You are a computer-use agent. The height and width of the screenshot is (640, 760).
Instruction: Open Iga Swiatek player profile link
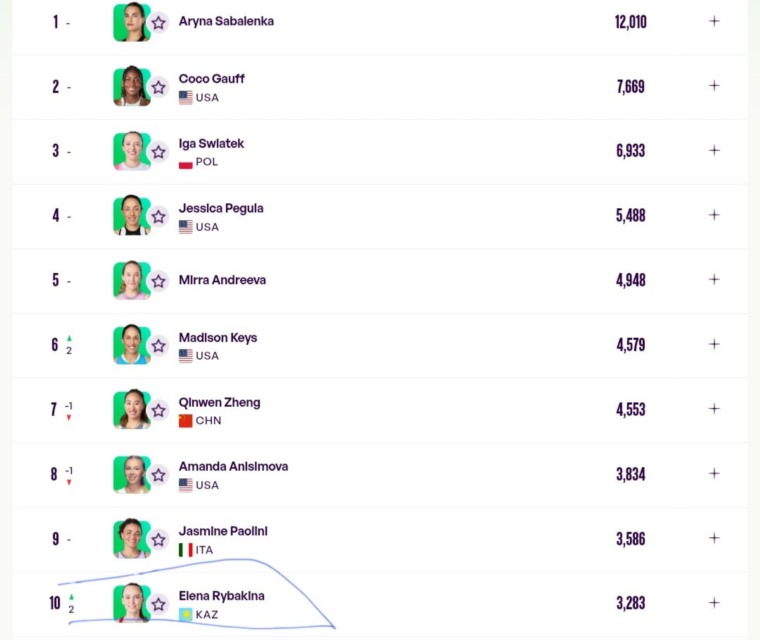pos(211,144)
